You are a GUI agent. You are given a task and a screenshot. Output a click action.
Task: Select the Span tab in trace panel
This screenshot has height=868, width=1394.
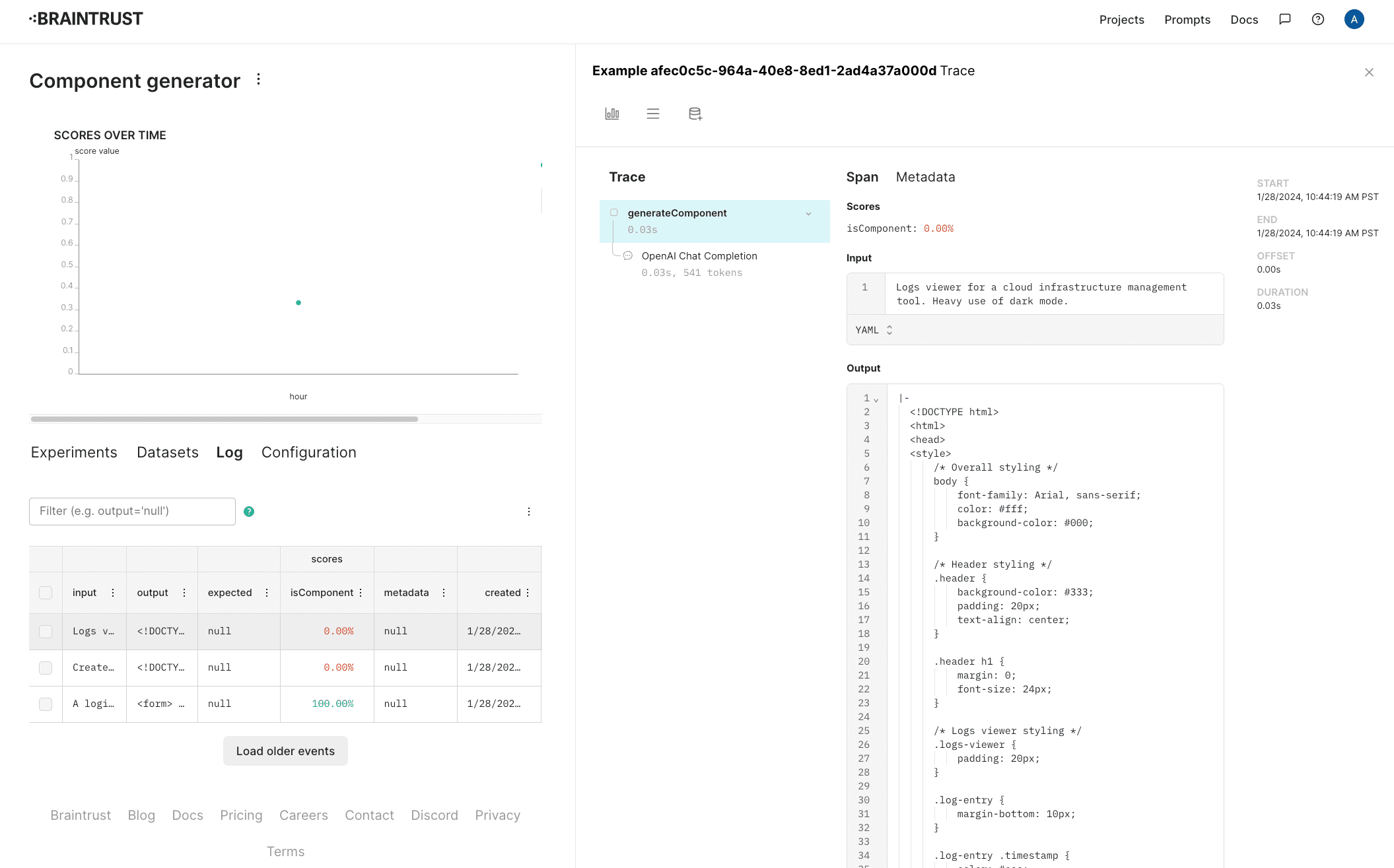tap(861, 177)
